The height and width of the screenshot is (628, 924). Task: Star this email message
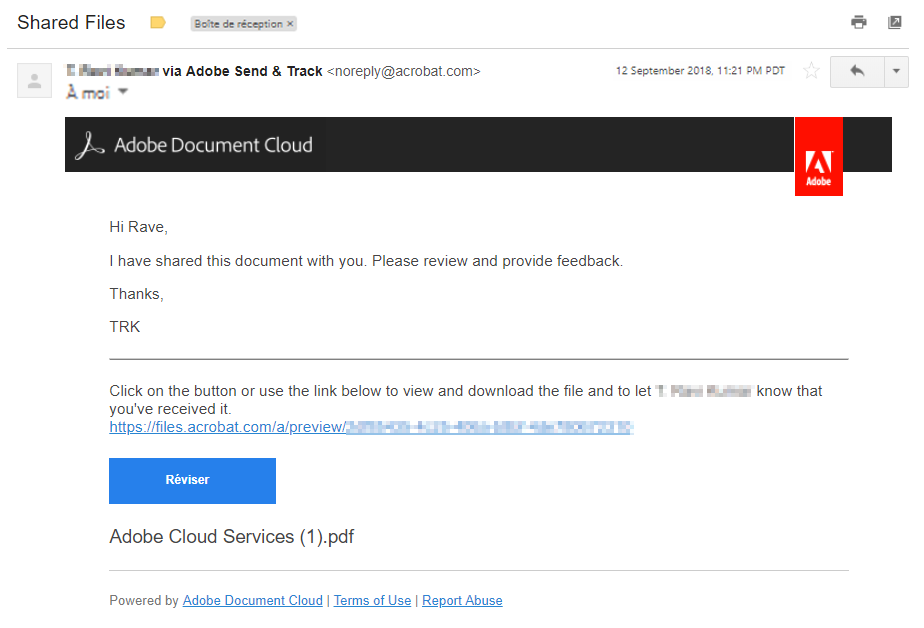(x=812, y=71)
